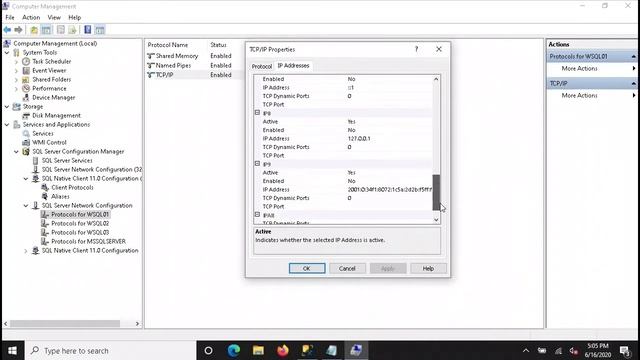
Task: Click the Protocol Name column header
Action: coord(168,45)
